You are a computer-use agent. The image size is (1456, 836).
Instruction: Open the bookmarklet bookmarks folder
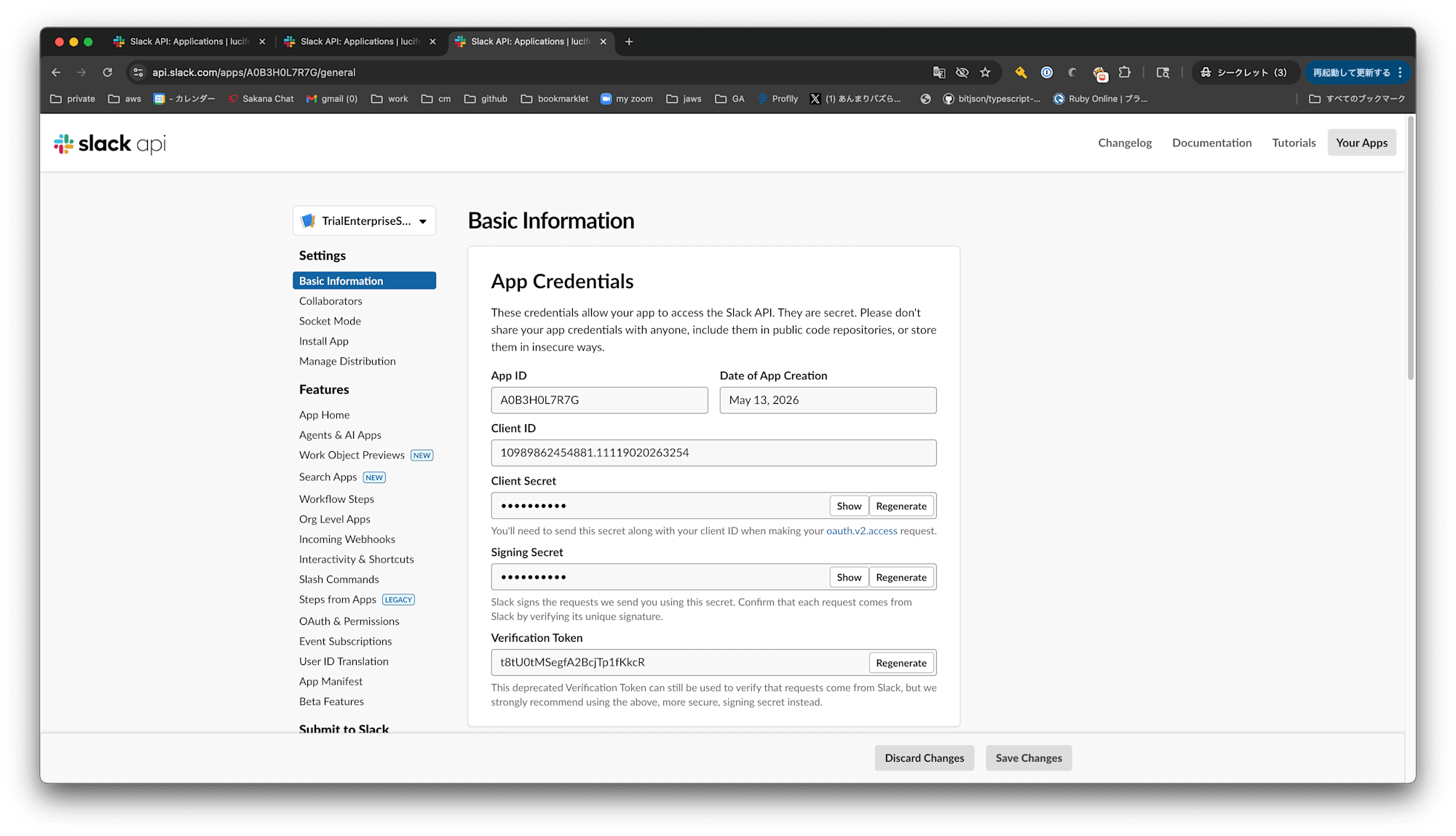(555, 99)
